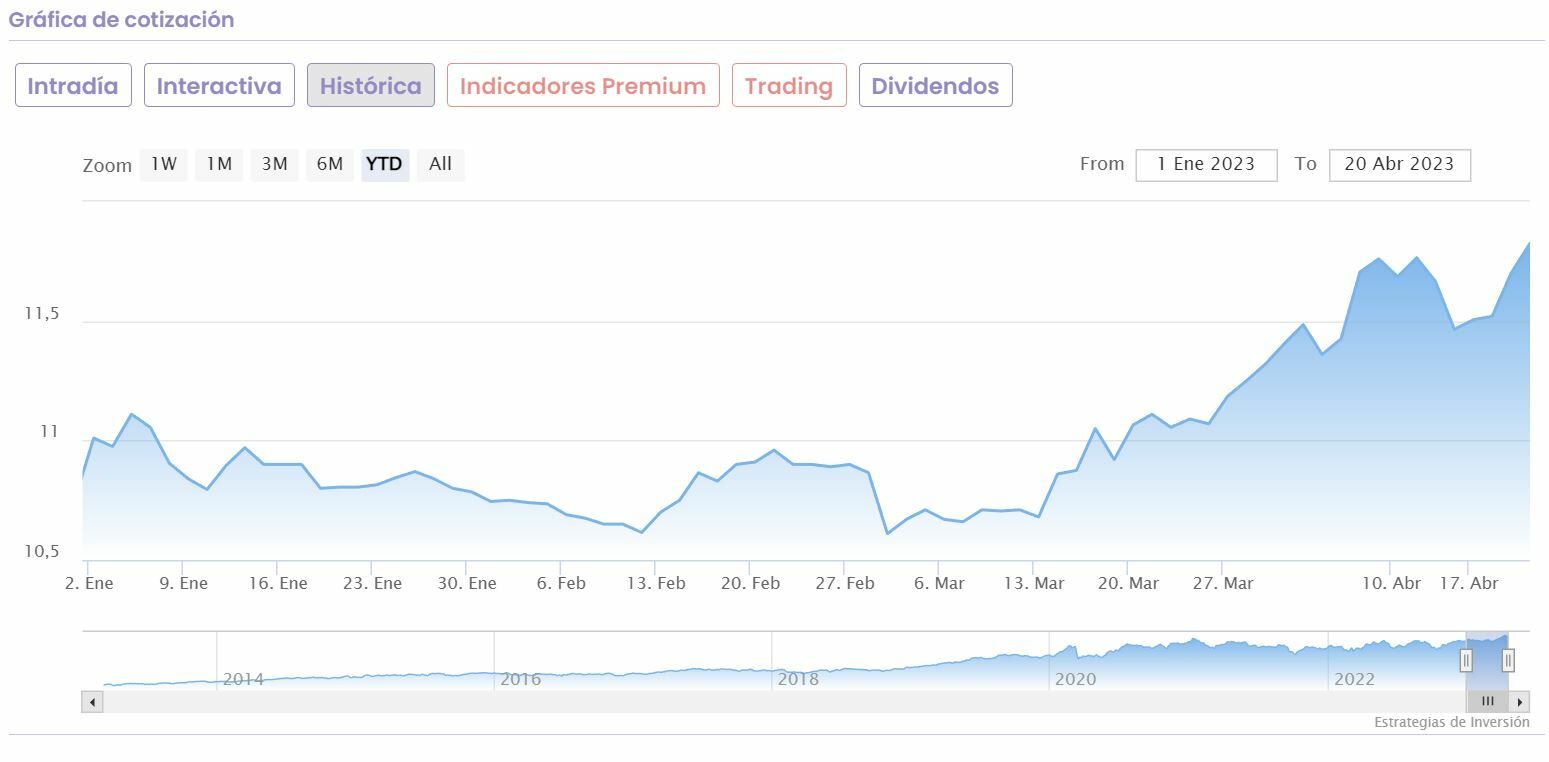Show All historical data
The height and width of the screenshot is (762, 1549).
point(440,165)
